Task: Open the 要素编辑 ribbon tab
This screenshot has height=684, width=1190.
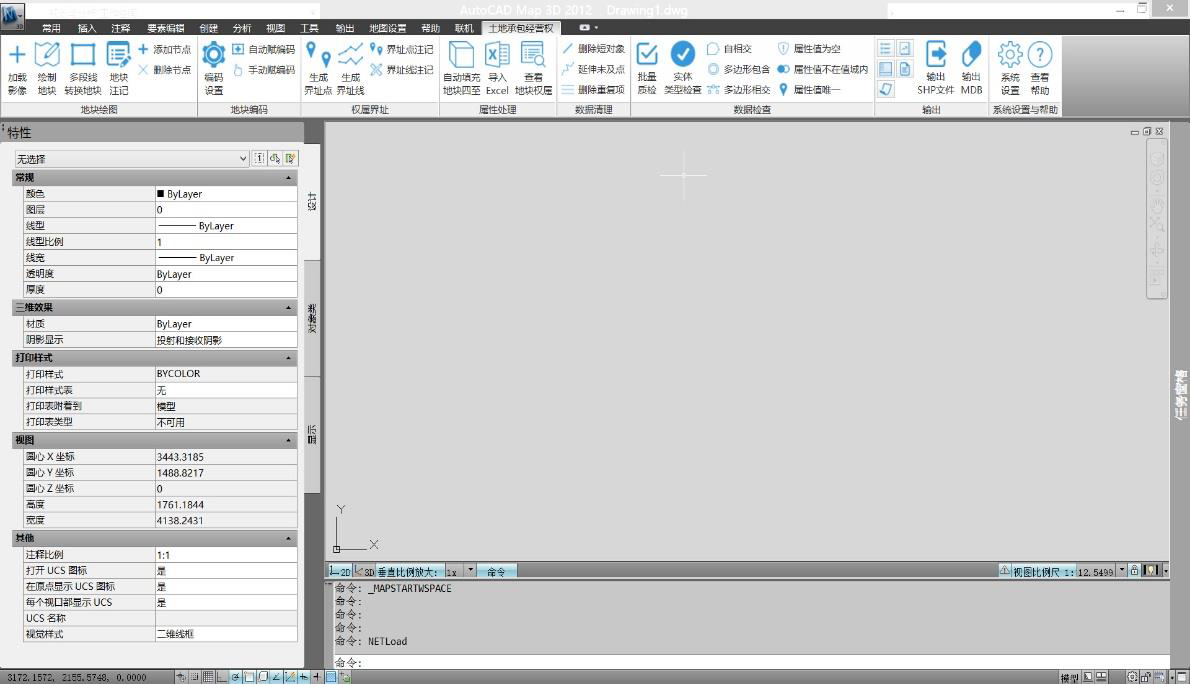Action: 165,28
